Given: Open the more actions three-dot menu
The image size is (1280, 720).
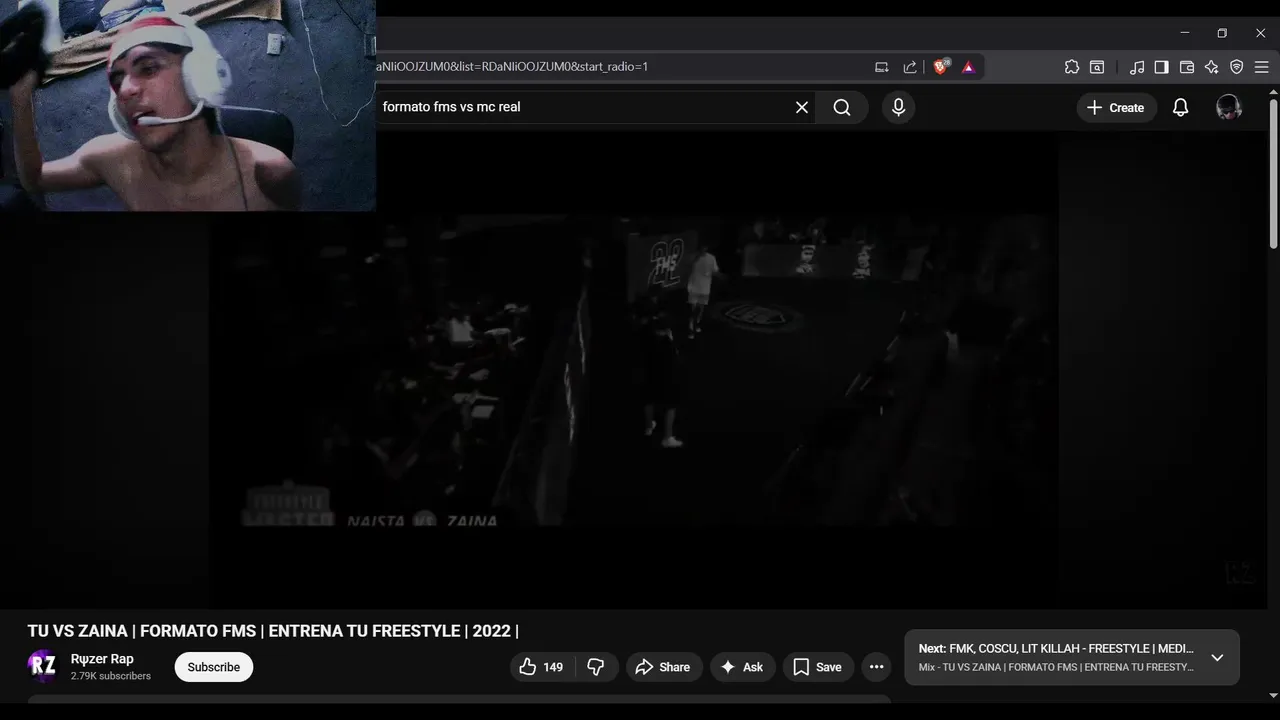Looking at the screenshot, I should pyautogui.click(x=877, y=667).
